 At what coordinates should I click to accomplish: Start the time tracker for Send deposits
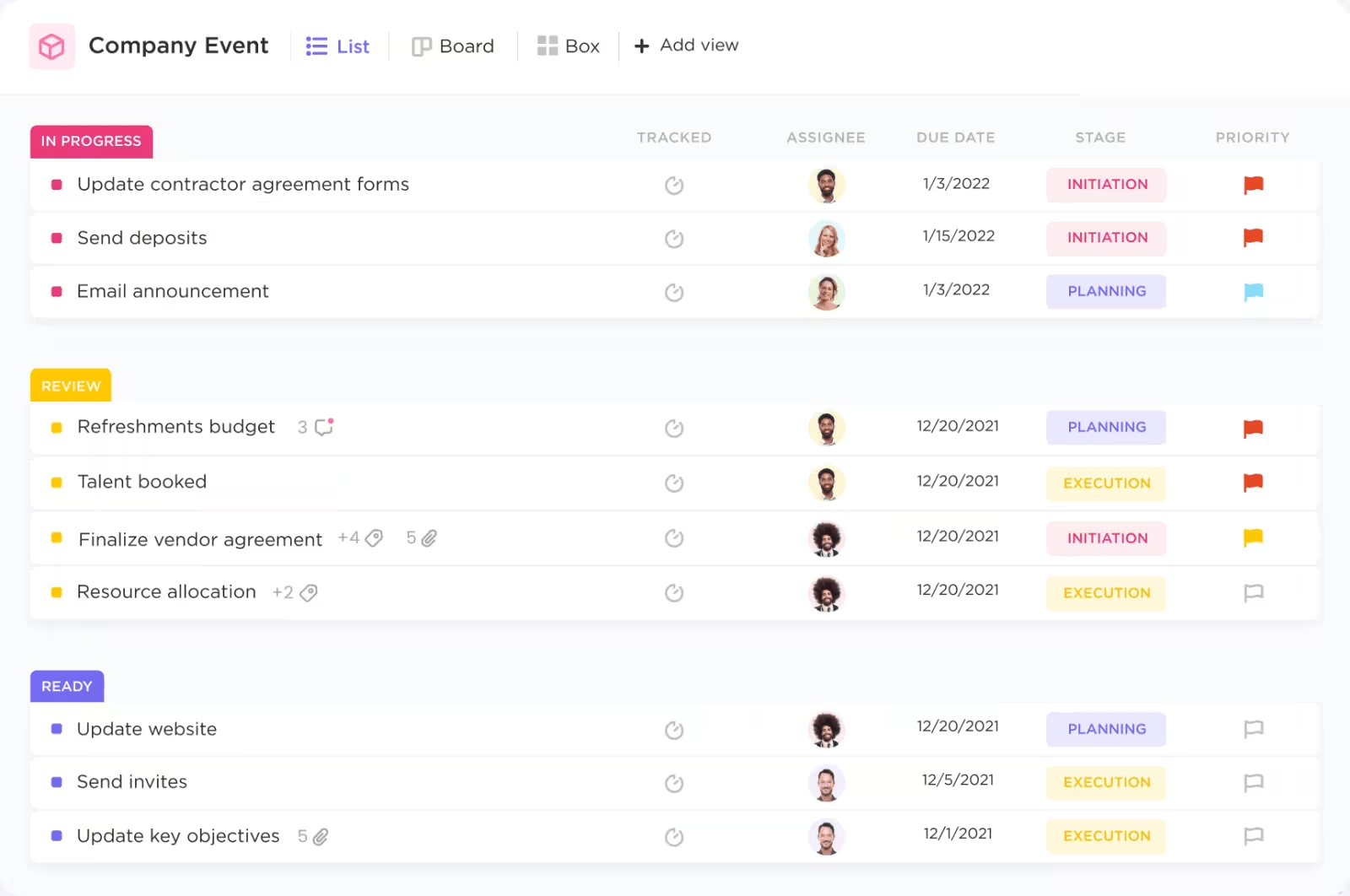674,239
